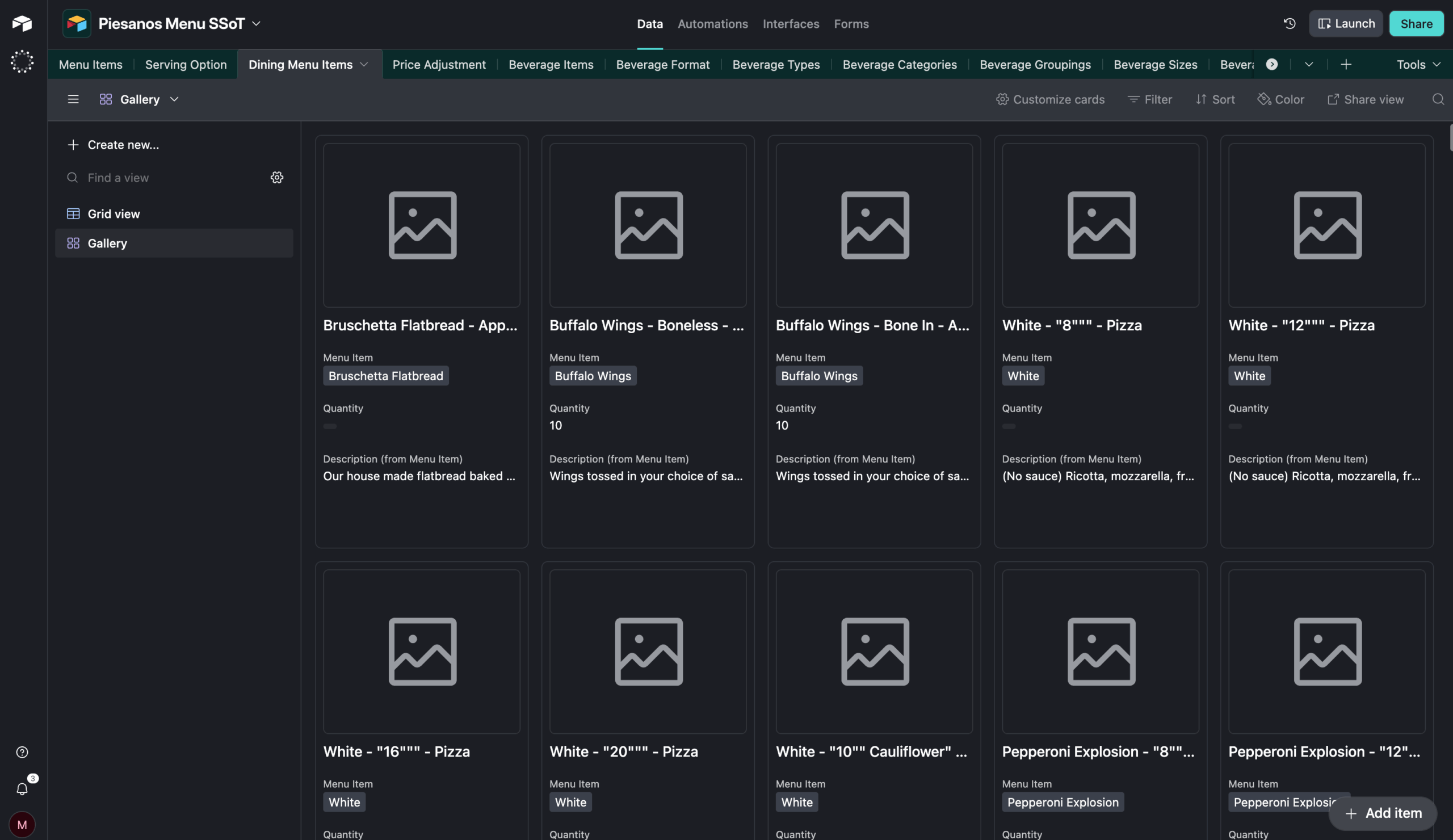The image size is (1453, 840).
Task: Expand the Piesanos Menu SSoT base dropdown
Action: 256,24
